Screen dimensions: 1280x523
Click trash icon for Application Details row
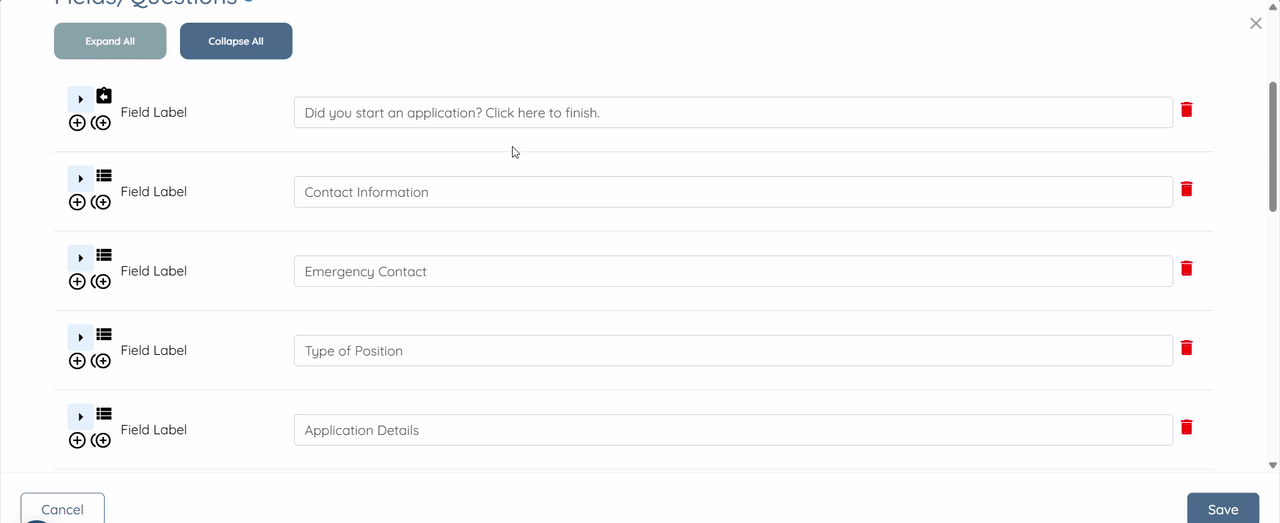pos(1187,427)
